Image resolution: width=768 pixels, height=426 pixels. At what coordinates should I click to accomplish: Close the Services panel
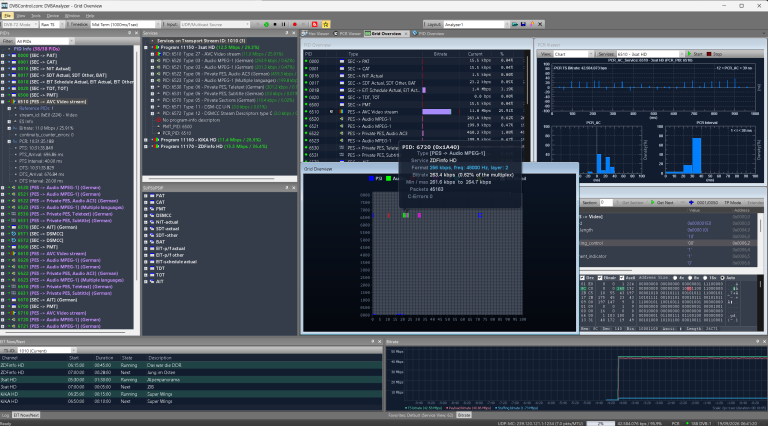[x=294, y=33]
